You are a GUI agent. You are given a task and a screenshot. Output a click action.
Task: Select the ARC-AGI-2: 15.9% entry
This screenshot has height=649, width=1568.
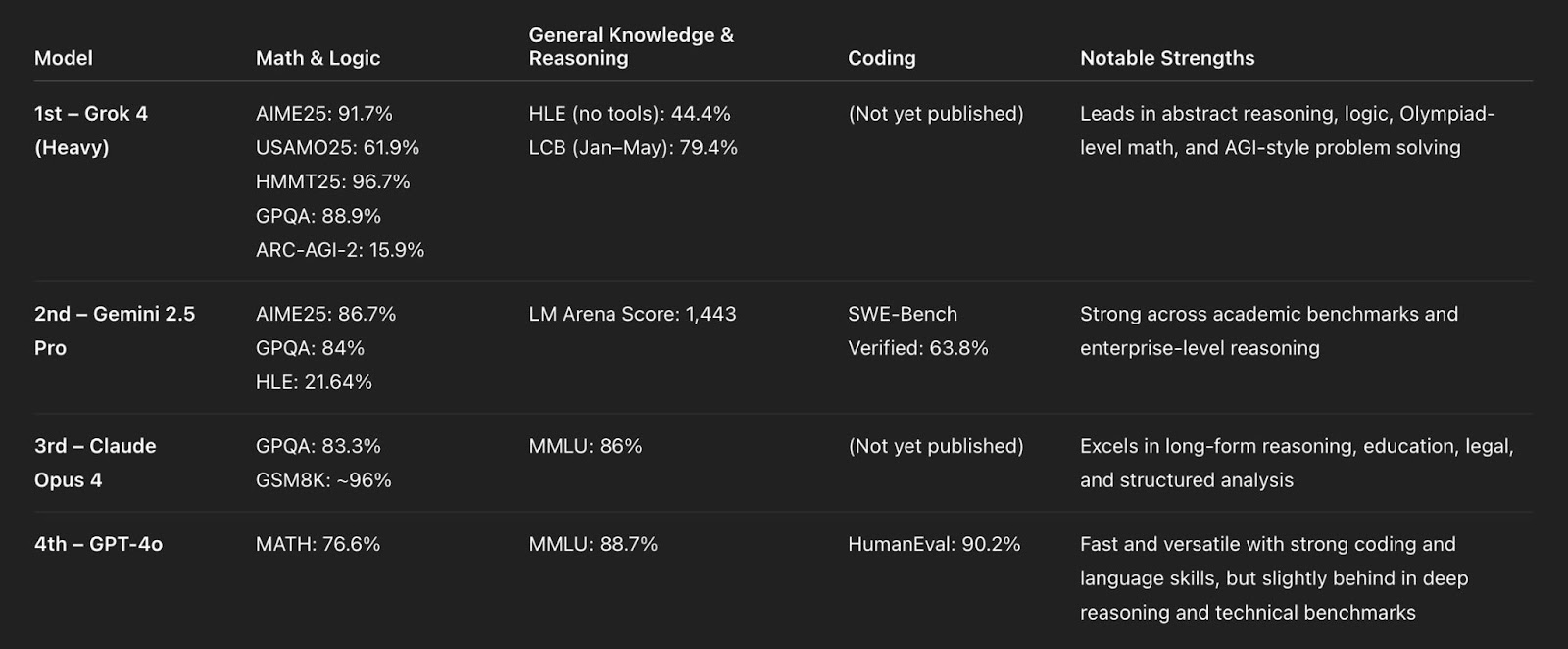click(340, 250)
